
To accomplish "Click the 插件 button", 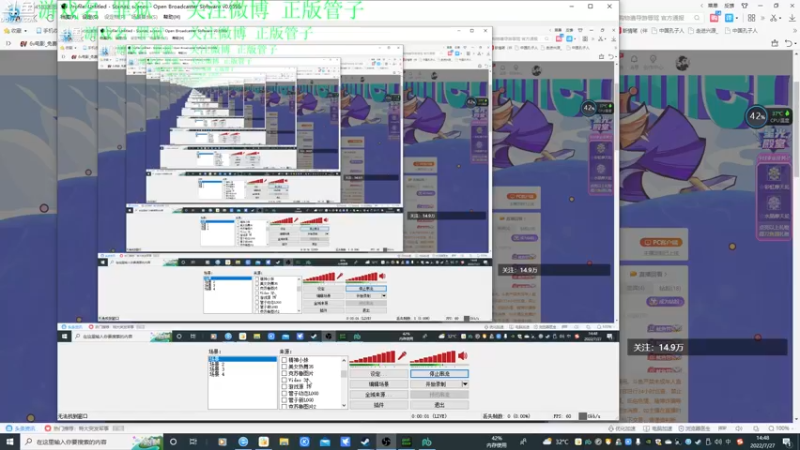I will pos(378,405).
